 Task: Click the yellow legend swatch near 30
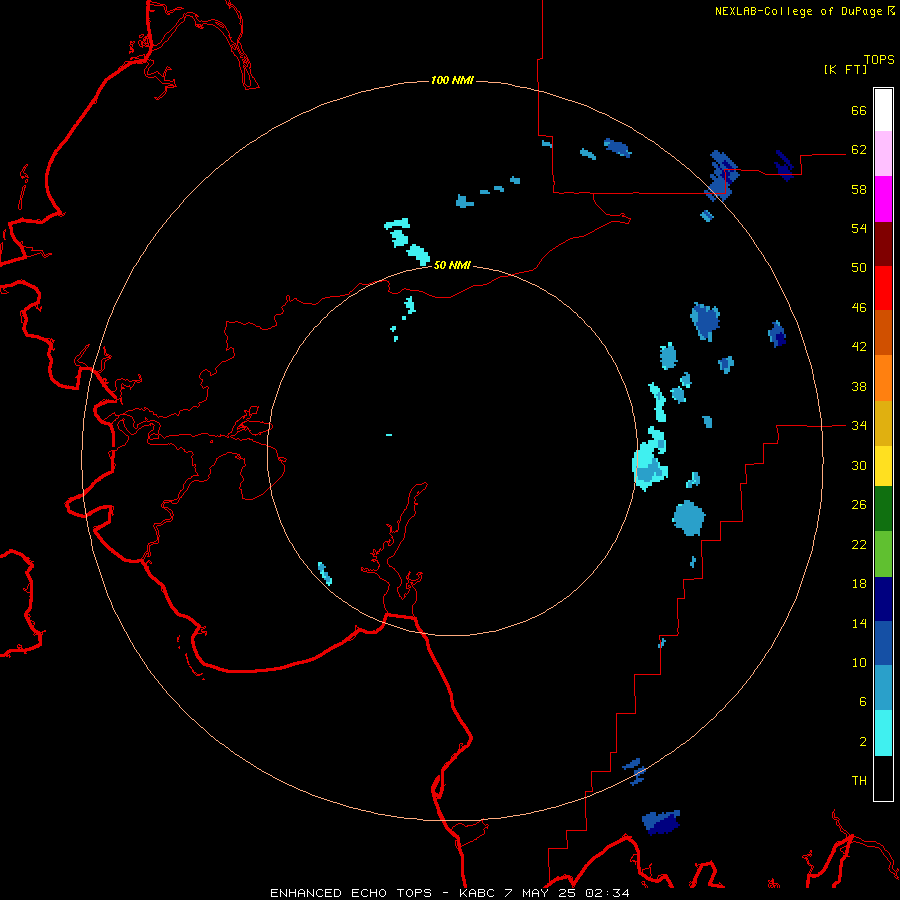(x=883, y=466)
